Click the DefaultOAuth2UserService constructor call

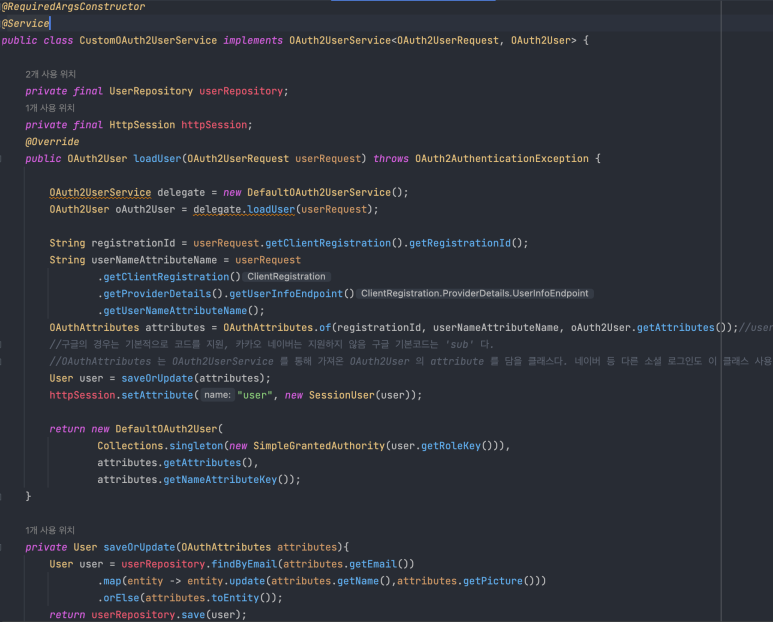coord(325,193)
